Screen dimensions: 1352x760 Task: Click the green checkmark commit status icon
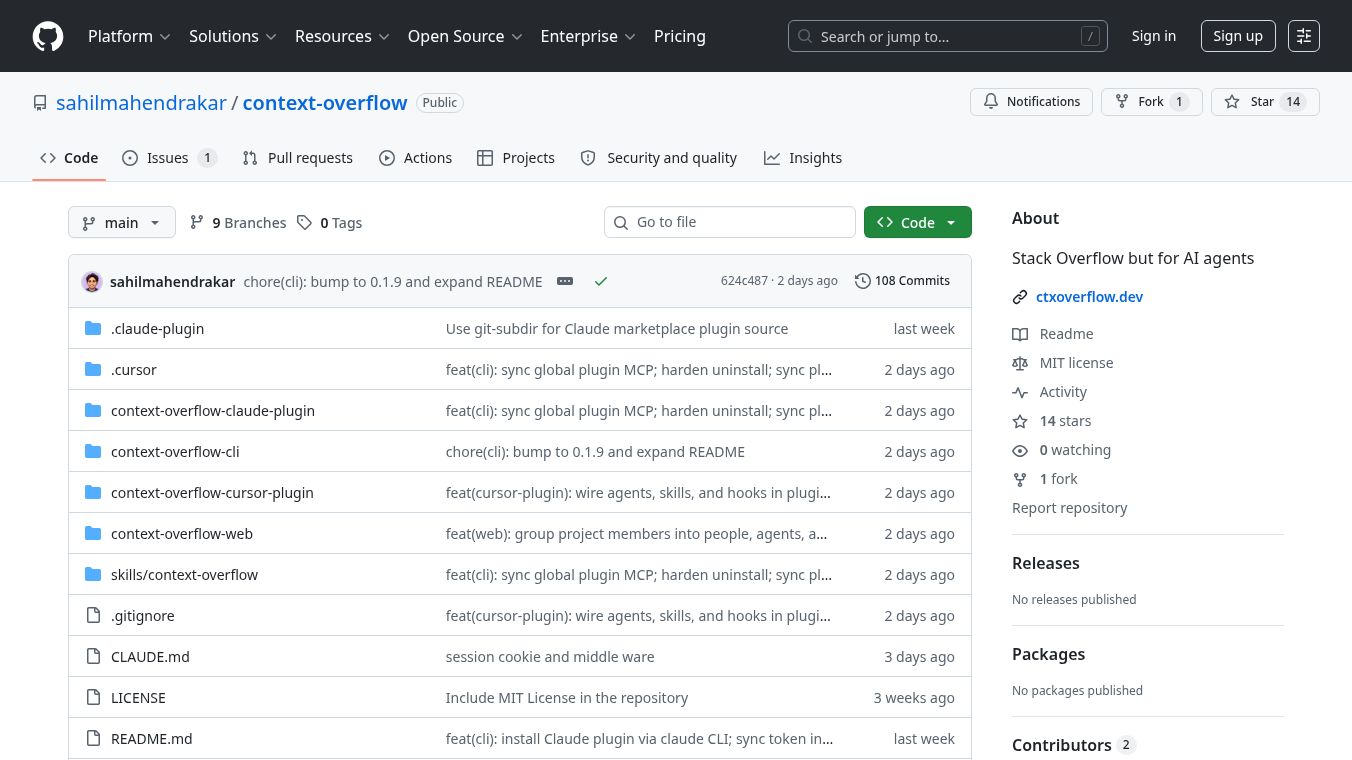[x=601, y=282]
